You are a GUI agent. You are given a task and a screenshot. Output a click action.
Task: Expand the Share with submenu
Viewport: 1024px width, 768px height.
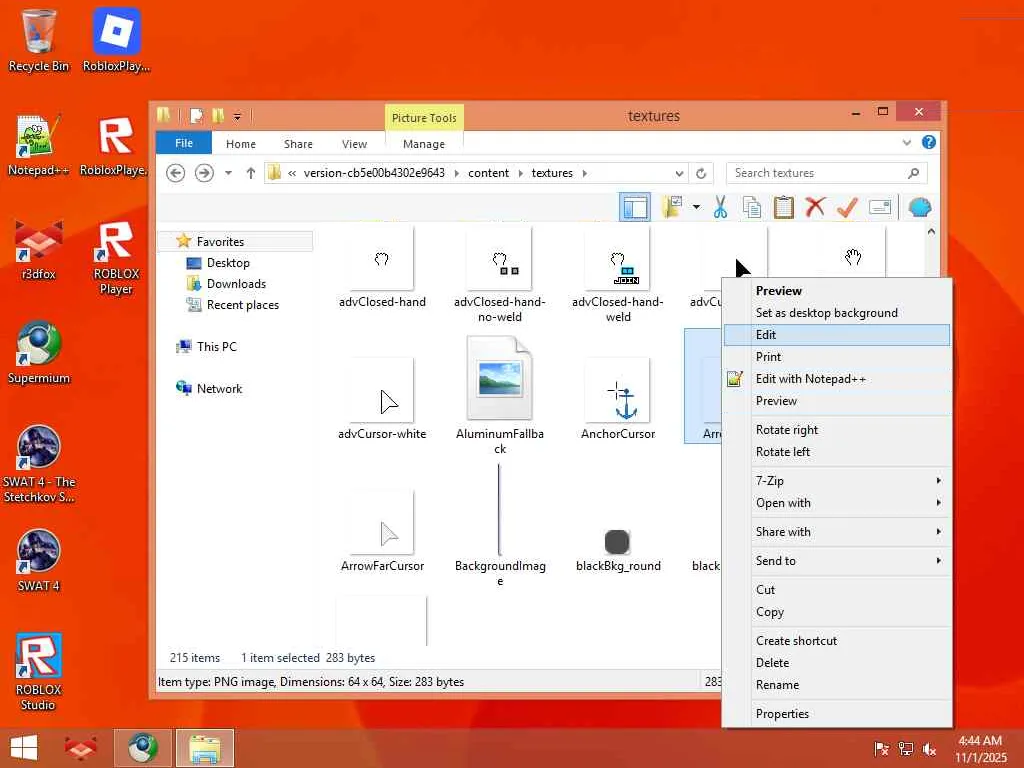pyautogui.click(x=837, y=532)
